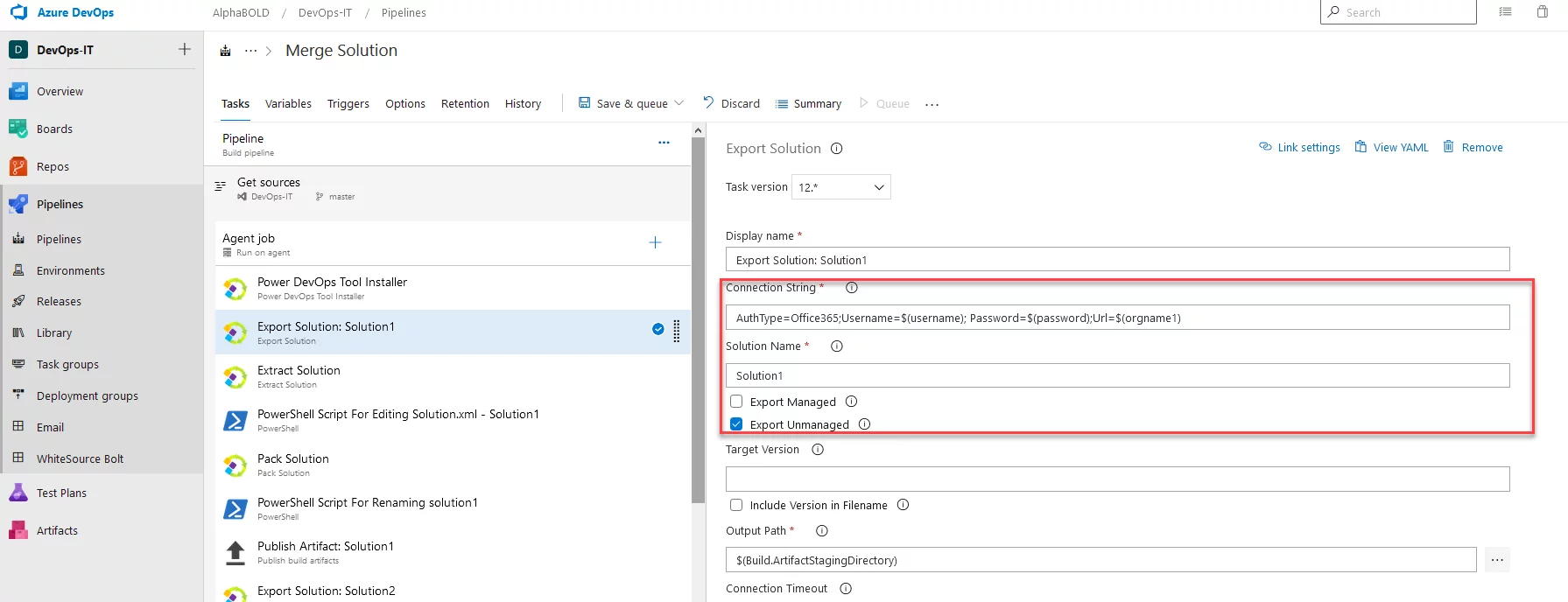Screen dimensions: 1568x602
Task: Click the Solution Name input field
Action: [1117, 375]
